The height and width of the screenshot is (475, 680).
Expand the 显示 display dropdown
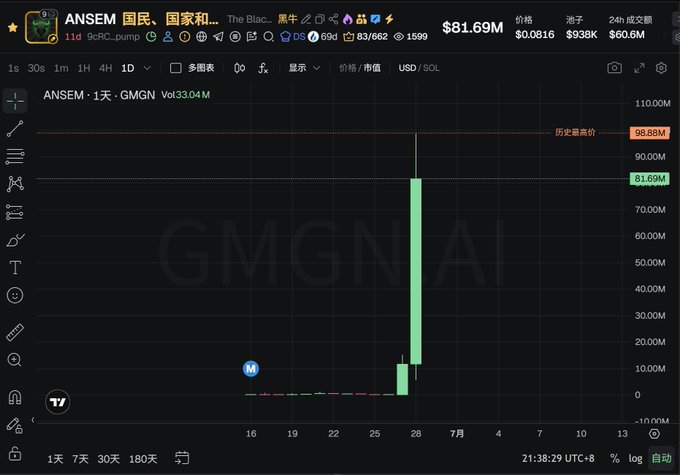tap(304, 68)
